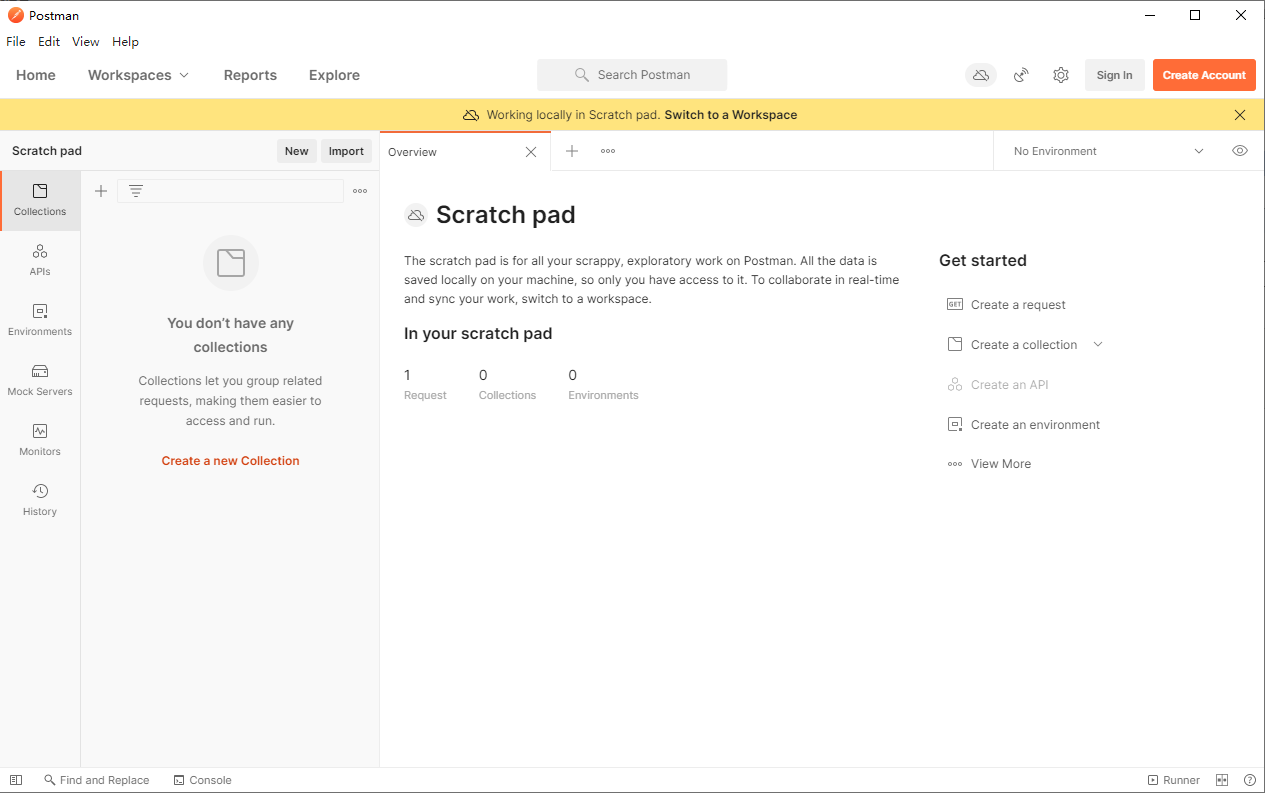
Task: Open the No Environment dropdown
Action: [1109, 151]
